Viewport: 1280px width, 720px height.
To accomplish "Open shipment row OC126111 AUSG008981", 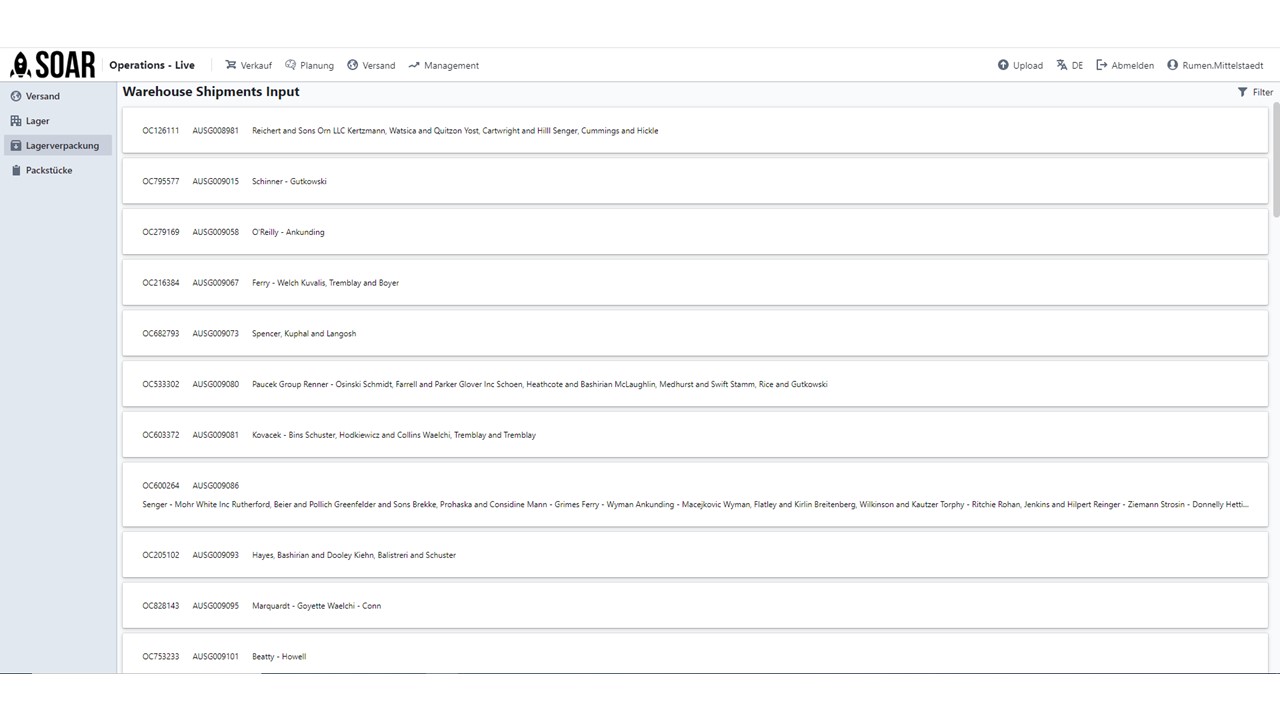I will [695, 130].
